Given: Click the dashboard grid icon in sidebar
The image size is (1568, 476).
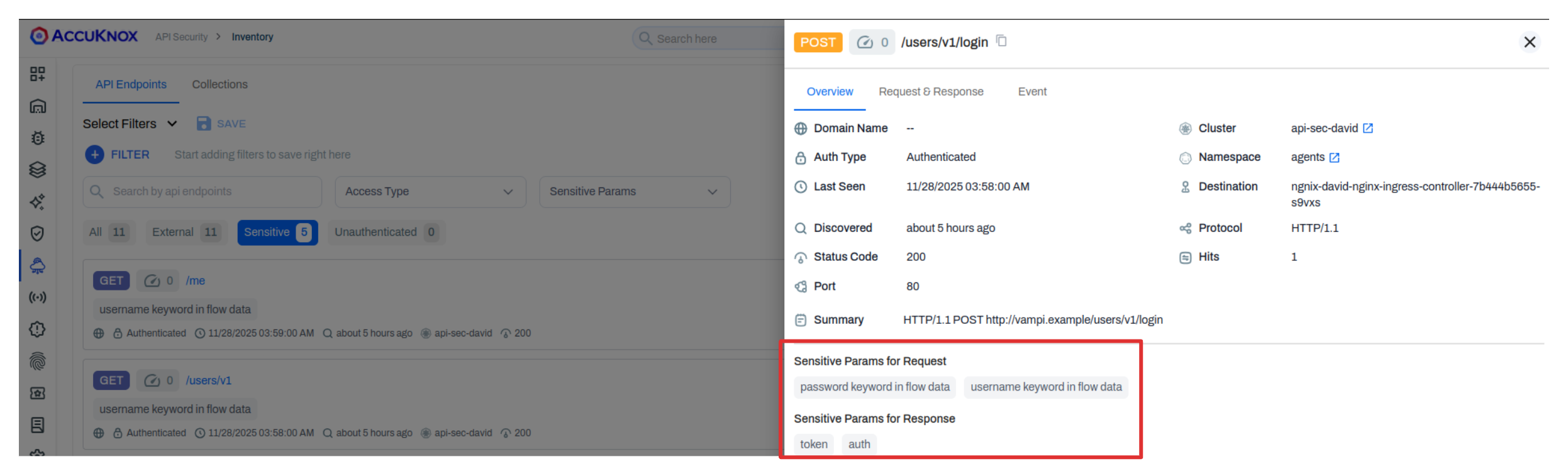Looking at the screenshot, I should coord(38,74).
